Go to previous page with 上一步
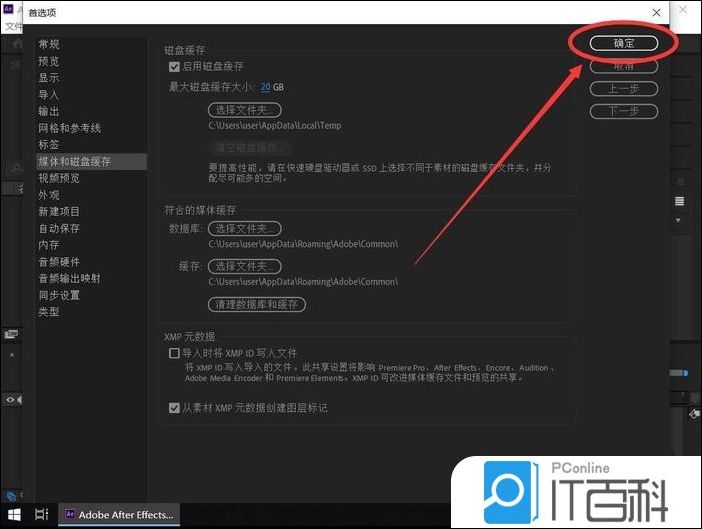This screenshot has height=529, width=702. click(624, 89)
